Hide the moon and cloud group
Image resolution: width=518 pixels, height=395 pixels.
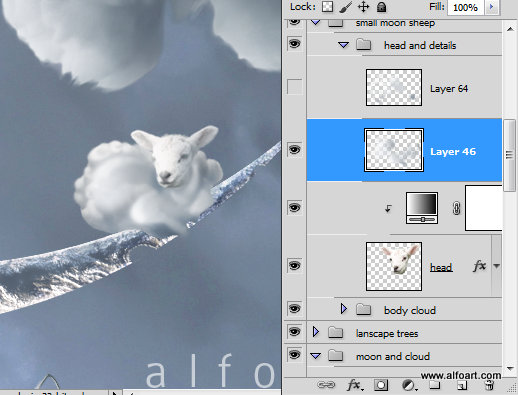coord(294,355)
